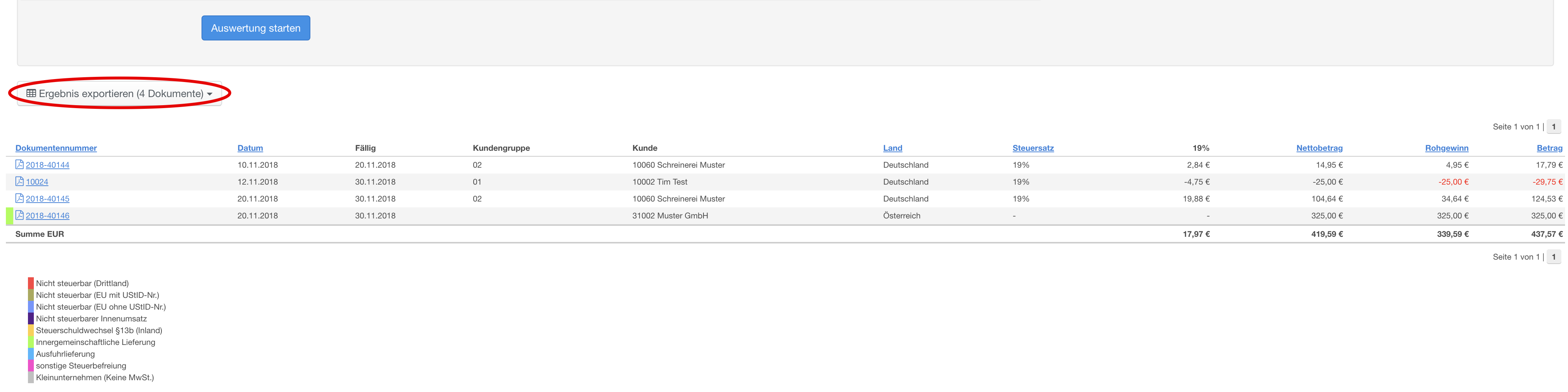The height and width of the screenshot is (392, 1568).
Task: Sort table by Datum column
Action: [x=250, y=148]
